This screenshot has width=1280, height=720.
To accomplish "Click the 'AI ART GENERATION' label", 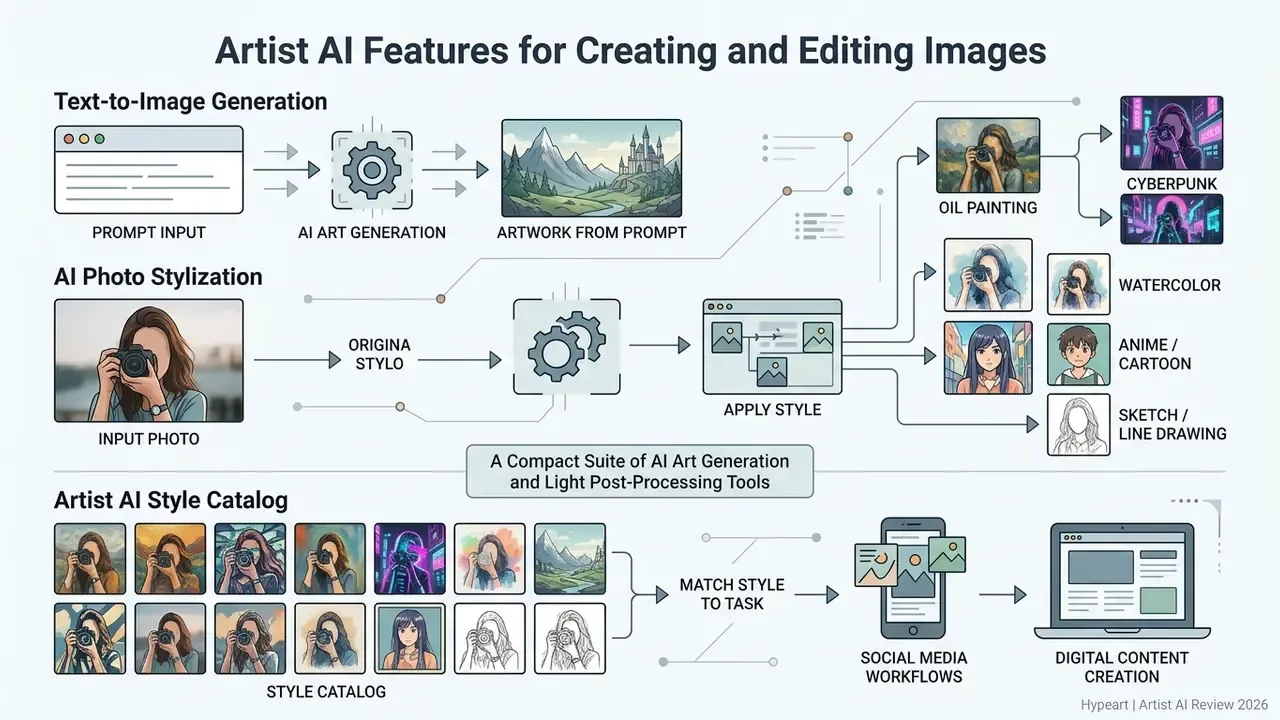I will 372,233.
